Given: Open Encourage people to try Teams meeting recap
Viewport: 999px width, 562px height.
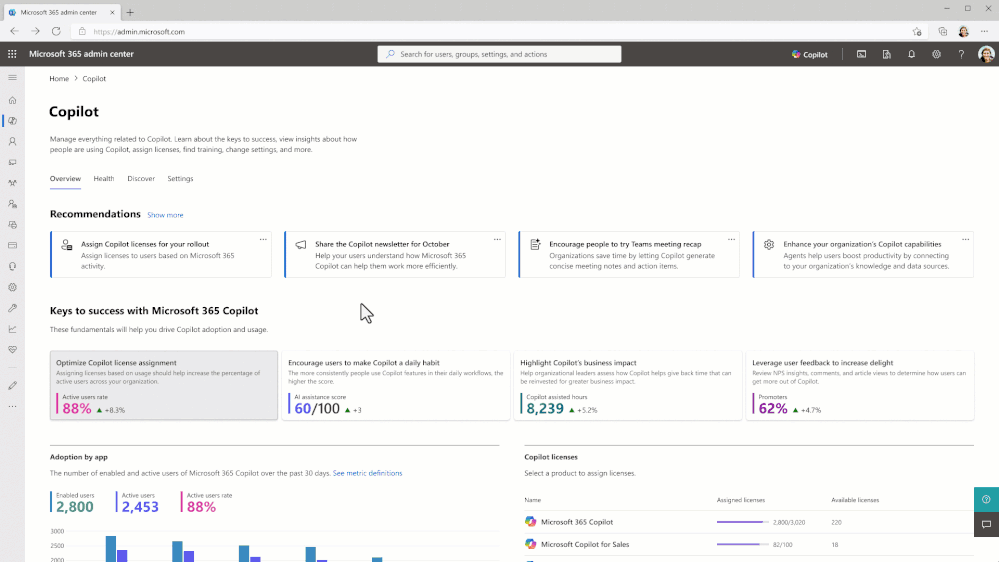Looking at the screenshot, I should click(629, 254).
